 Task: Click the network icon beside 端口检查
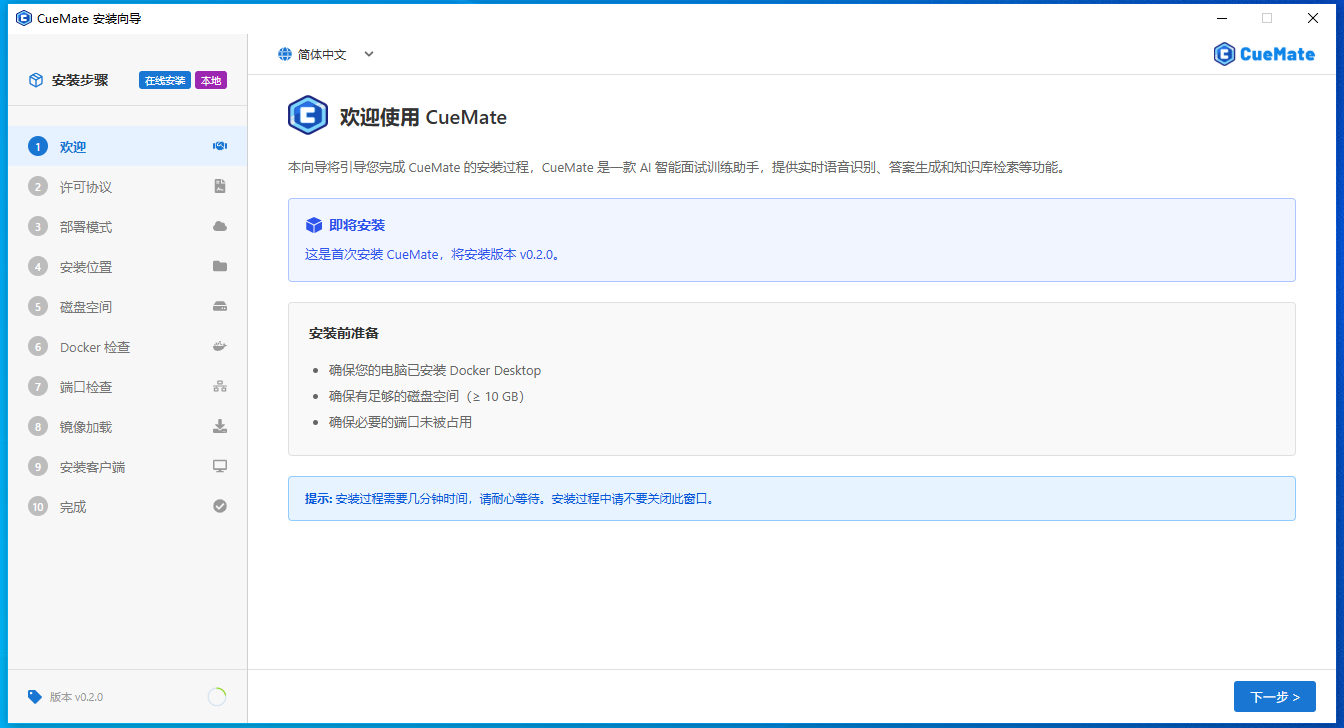tap(220, 386)
